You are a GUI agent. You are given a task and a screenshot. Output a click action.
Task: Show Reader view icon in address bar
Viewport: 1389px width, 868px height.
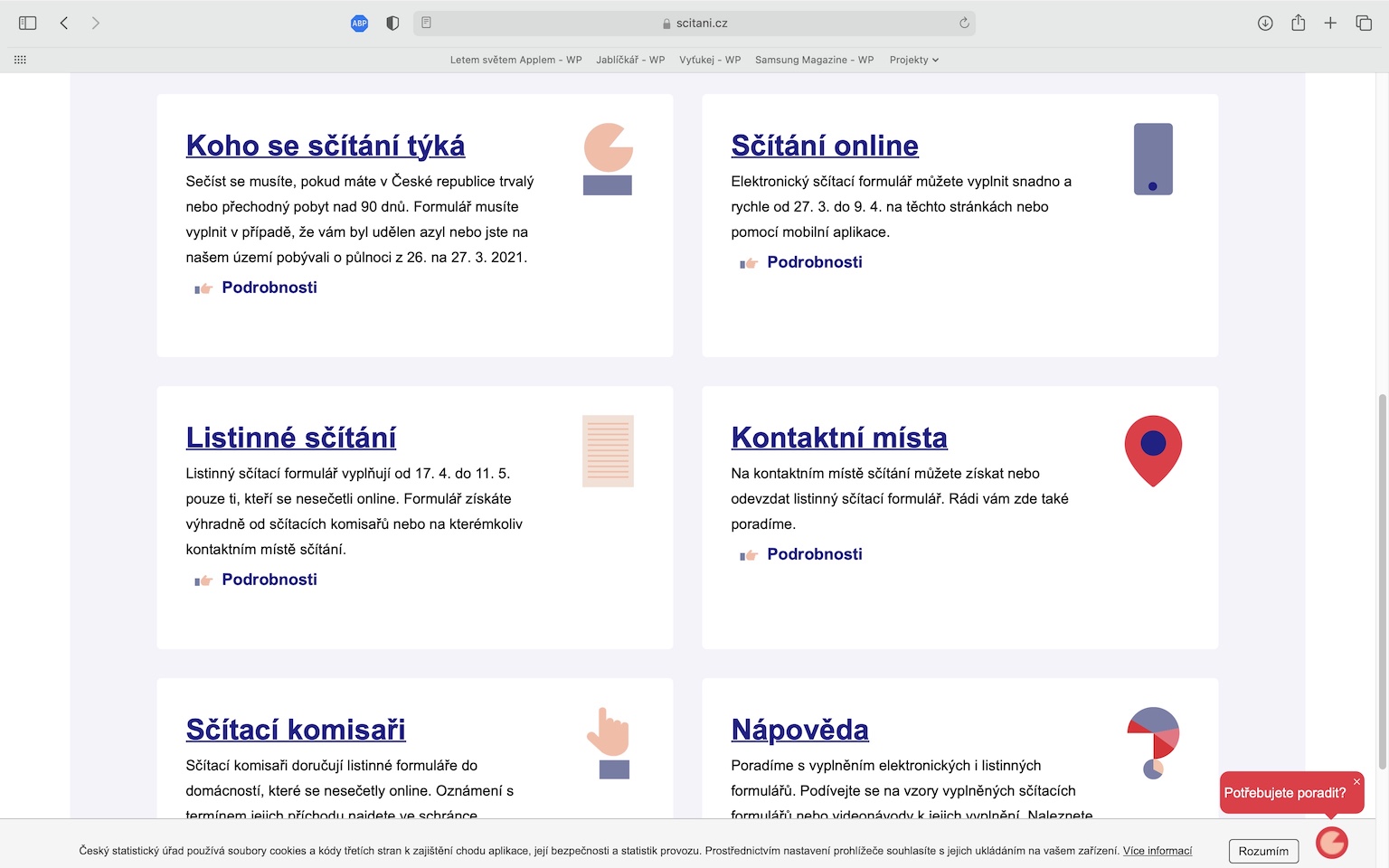[x=427, y=24]
